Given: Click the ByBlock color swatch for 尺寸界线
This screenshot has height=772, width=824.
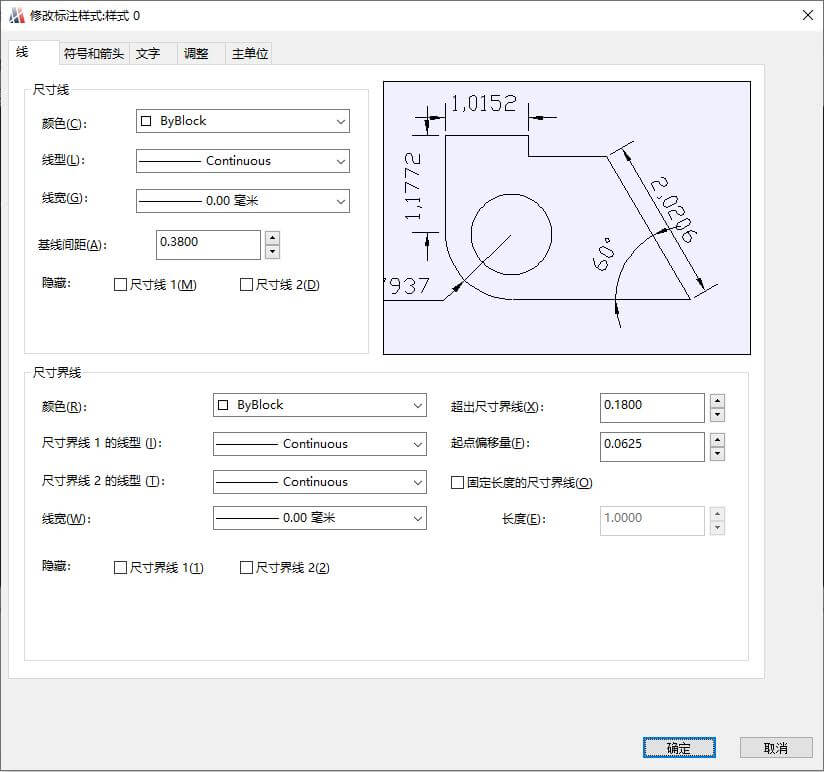Looking at the screenshot, I should tap(223, 405).
